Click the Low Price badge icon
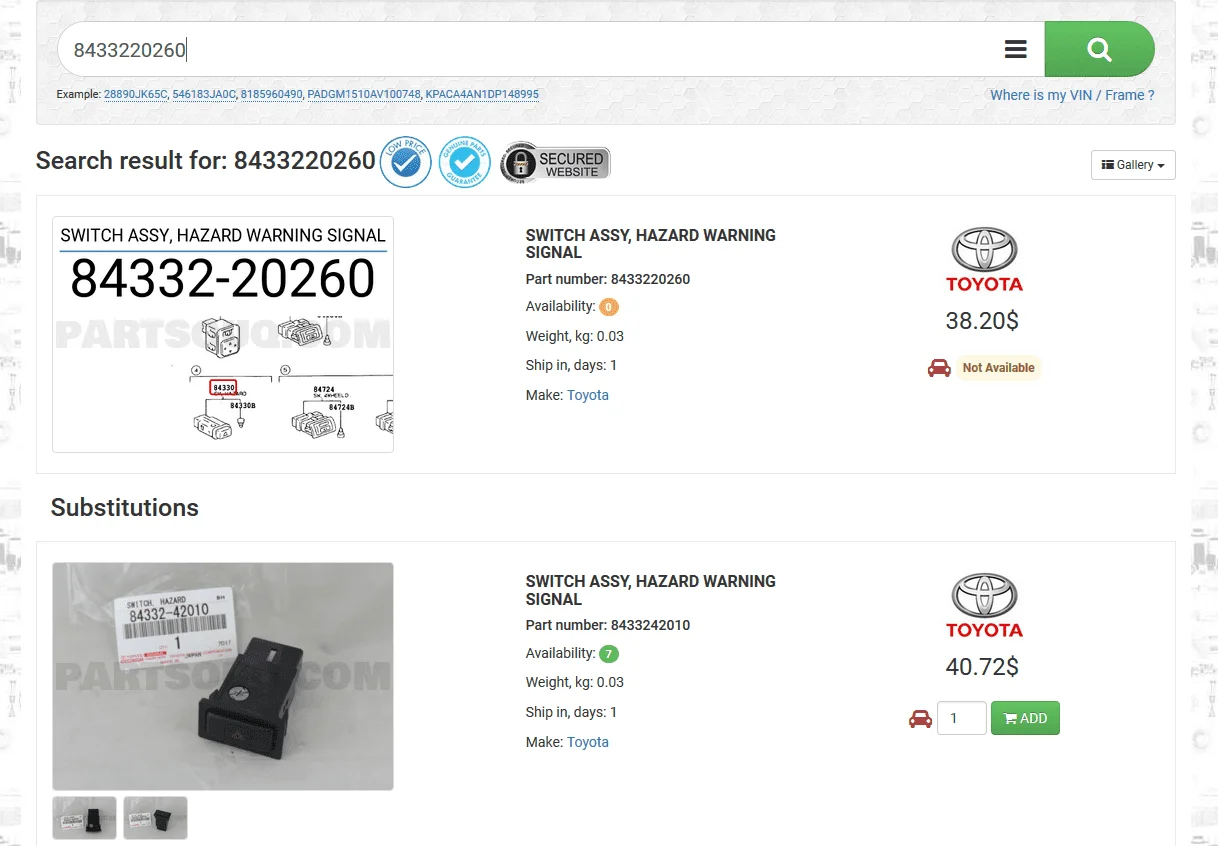The height and width of the screenshot is (846, 1218). click(405, 162)
